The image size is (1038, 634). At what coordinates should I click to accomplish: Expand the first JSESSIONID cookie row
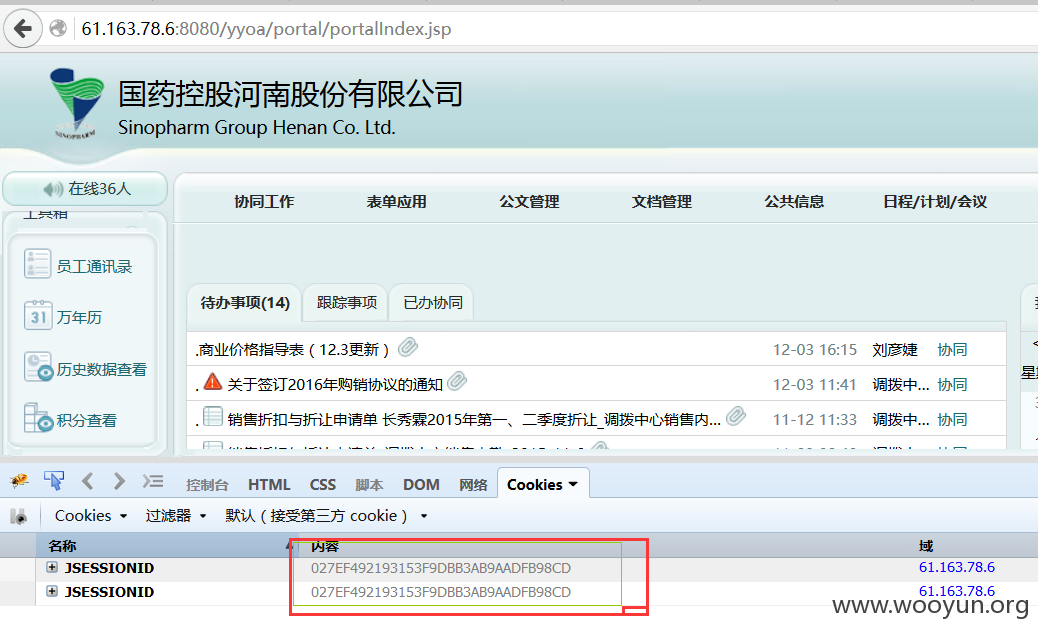(x=52, y=567)
